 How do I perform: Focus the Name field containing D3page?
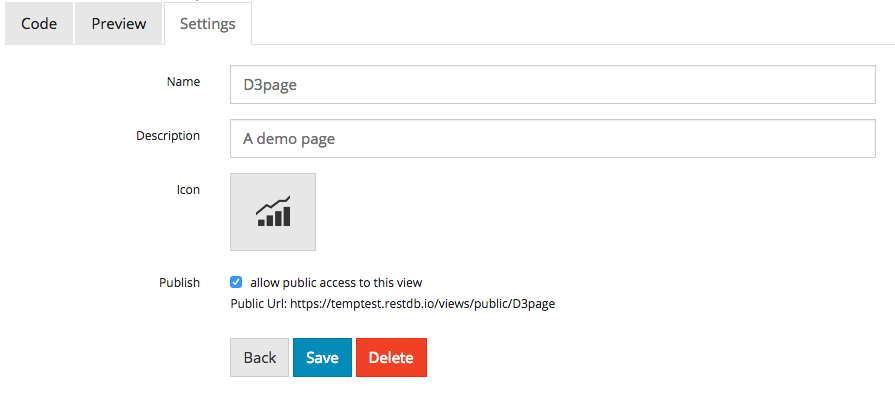(553, 84)
